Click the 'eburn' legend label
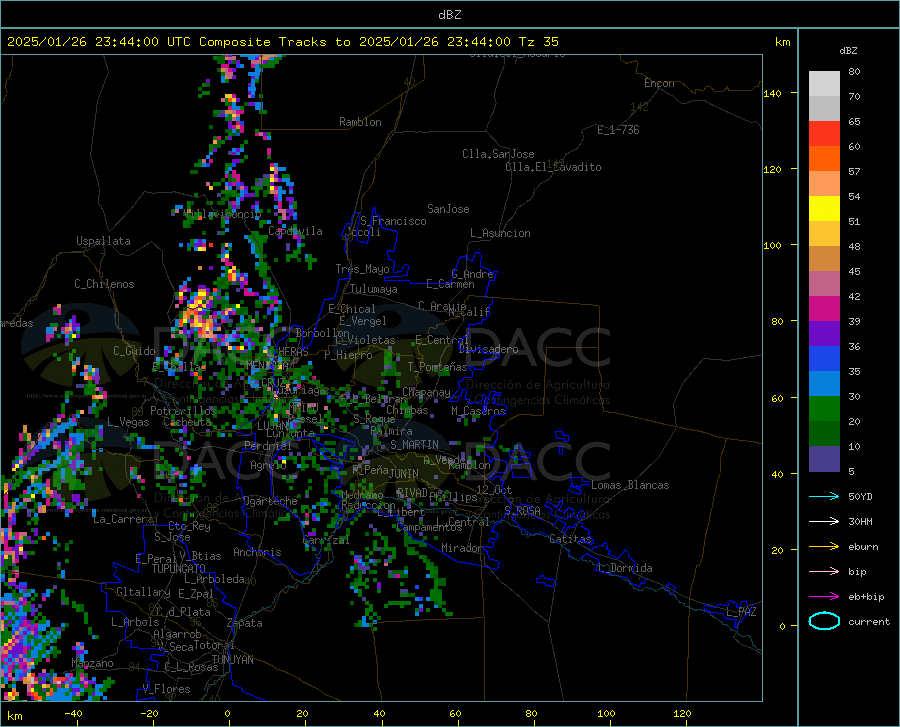The height and width of the screenshot is (727, 900). [863, 547]
